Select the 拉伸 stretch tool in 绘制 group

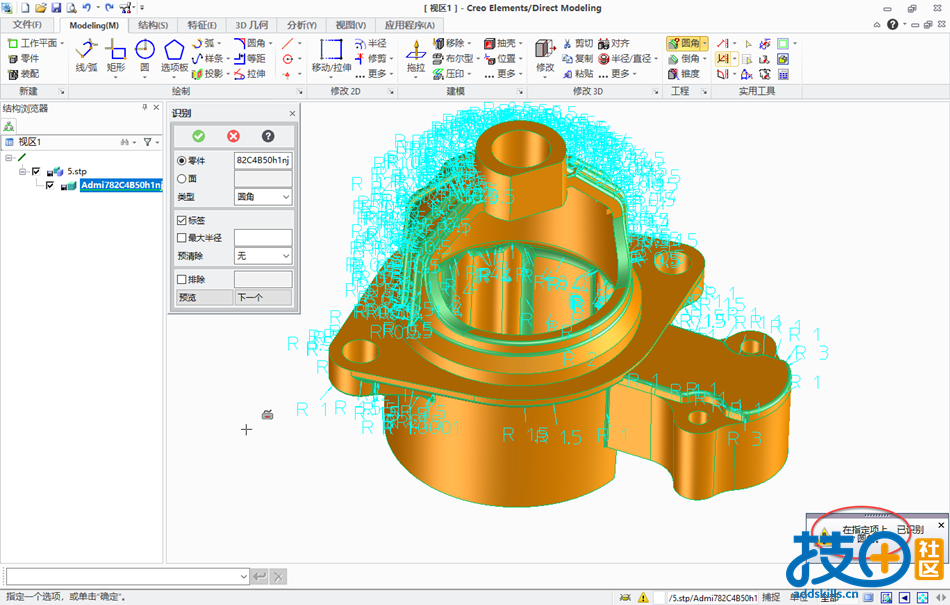(250, 74)
